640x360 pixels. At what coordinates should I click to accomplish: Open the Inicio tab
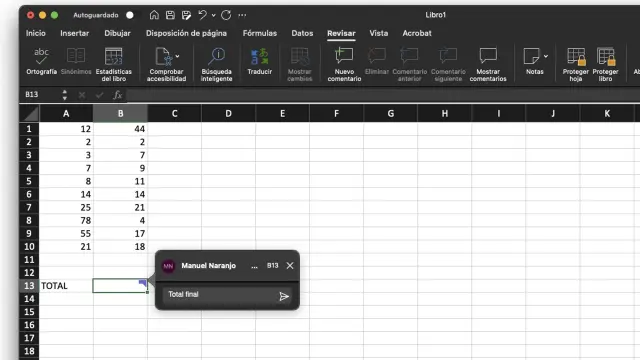(x=36, y=33)
